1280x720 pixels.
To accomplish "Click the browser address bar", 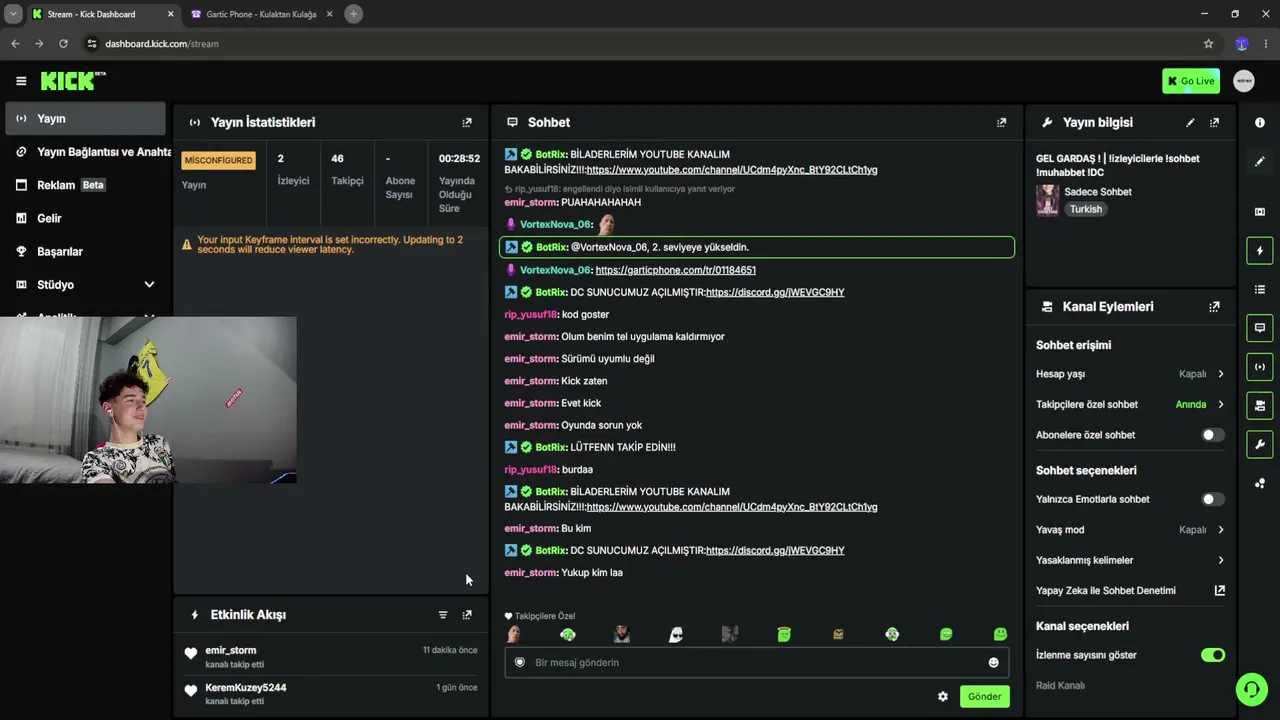I will [640, 44].
